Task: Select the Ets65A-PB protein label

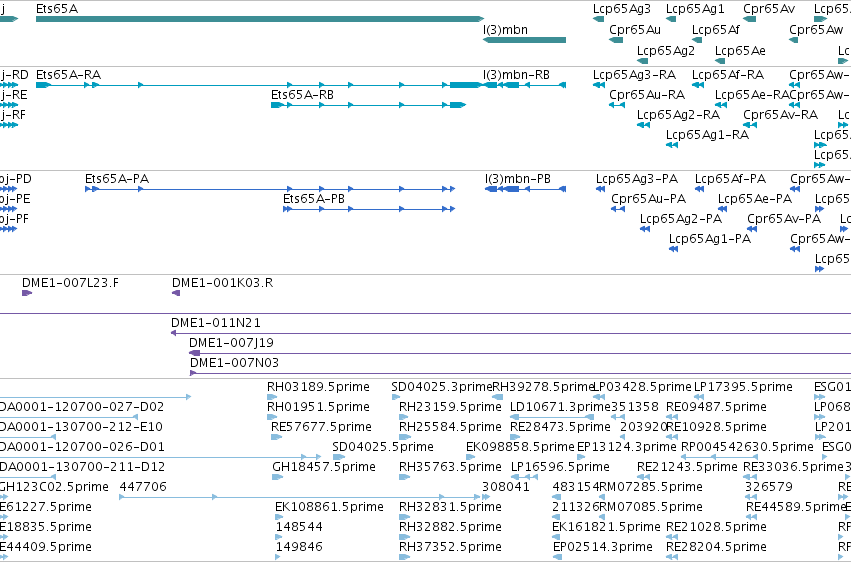Action: pyautogui.click(x=314, y=199)
